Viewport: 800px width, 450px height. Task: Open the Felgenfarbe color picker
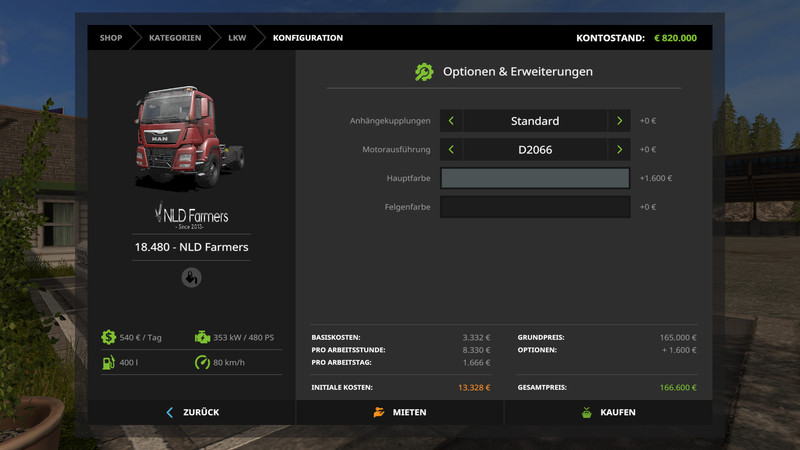(535, 207)
